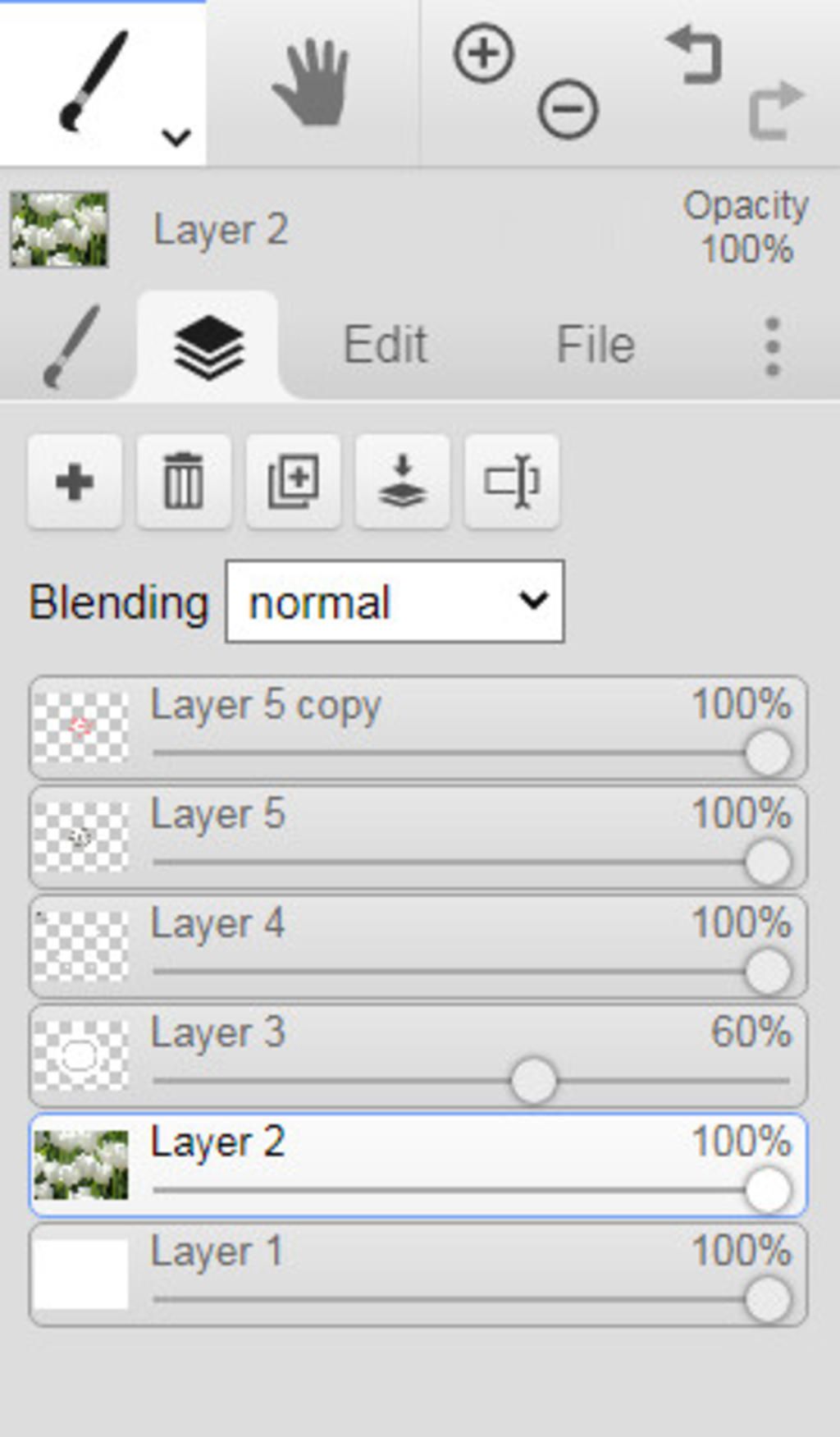This screenshot has height=1437, width=840.
Task: Open the Blending mode normal dropdown
Action: click(x=395, y=602)
